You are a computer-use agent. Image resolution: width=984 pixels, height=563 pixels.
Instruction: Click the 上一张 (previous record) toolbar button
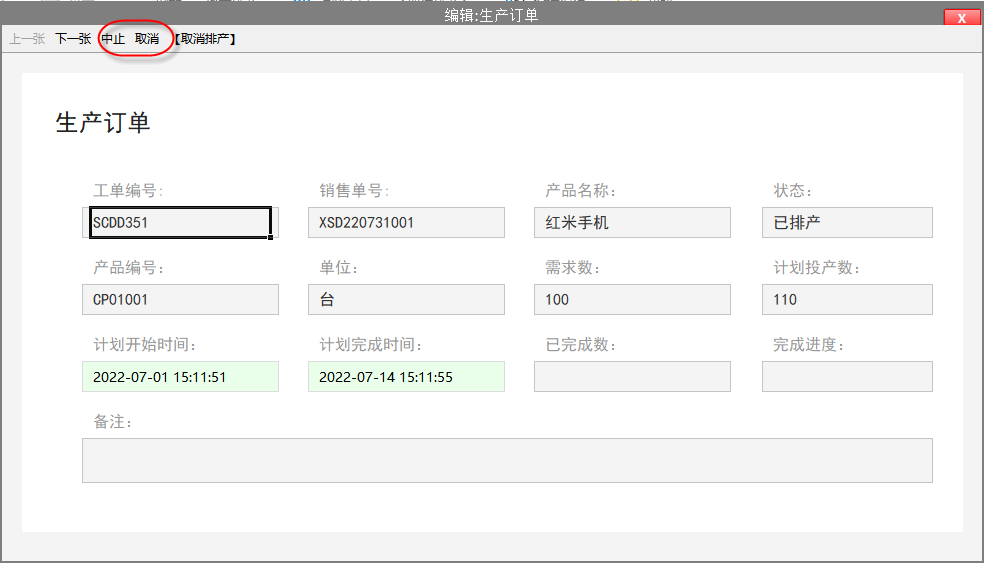[x=27, y=39]
